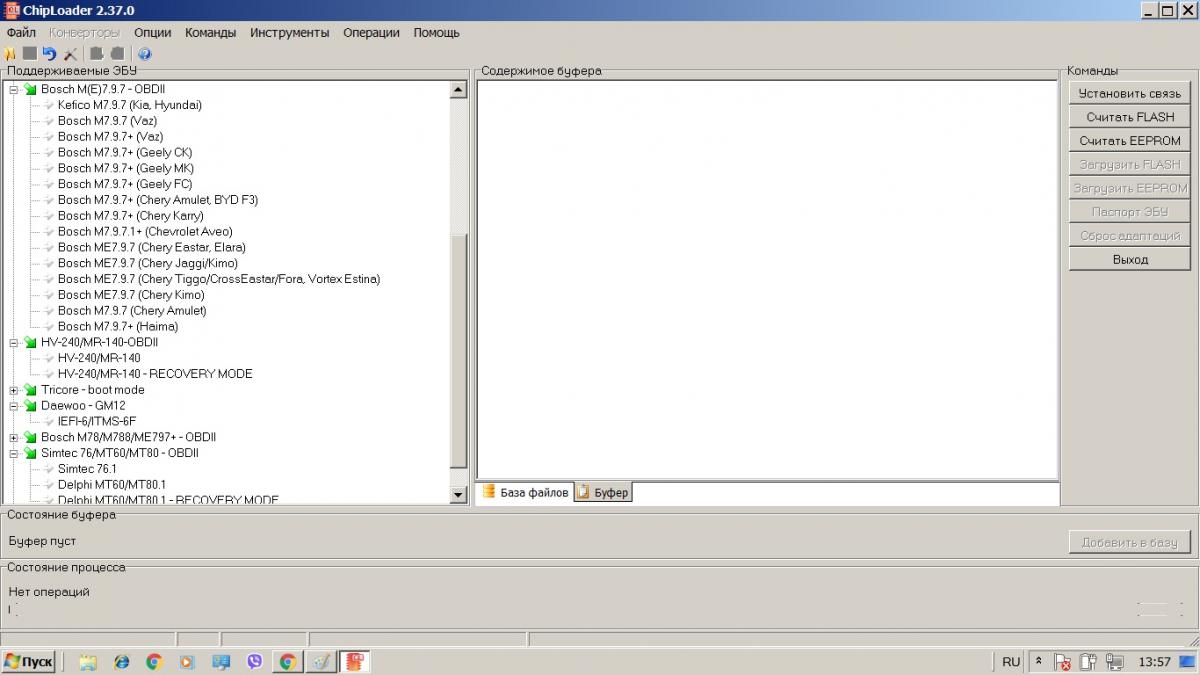The height and width of the screenshot is (675, 1200).
Task: Switch to the База файлов tab
Action: [526, 492]
